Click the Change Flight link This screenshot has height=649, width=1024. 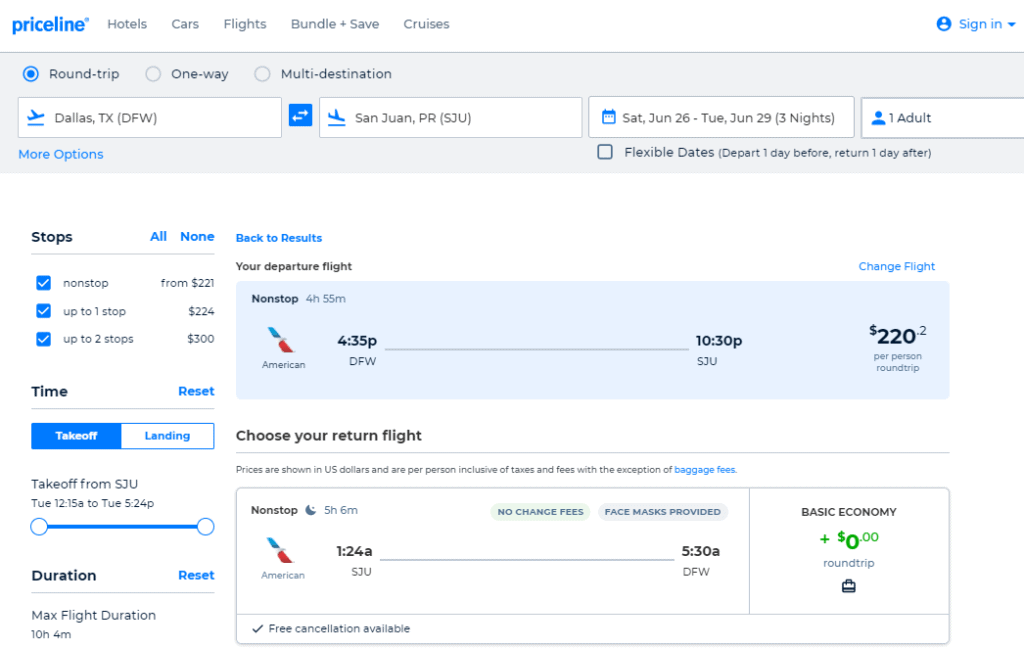[897, 266]
